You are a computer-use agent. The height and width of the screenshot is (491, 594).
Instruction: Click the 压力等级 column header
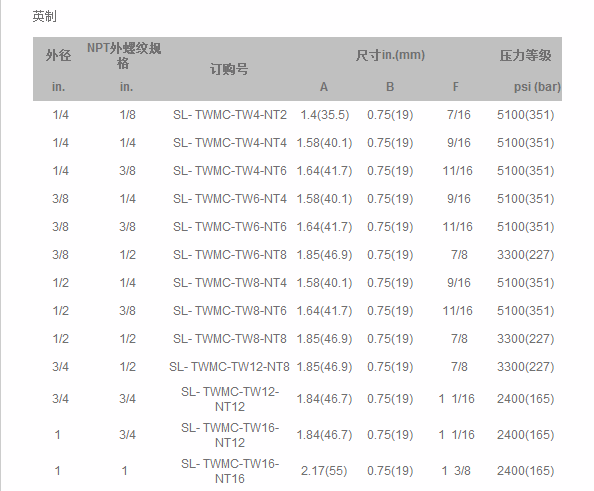point(525,56)
